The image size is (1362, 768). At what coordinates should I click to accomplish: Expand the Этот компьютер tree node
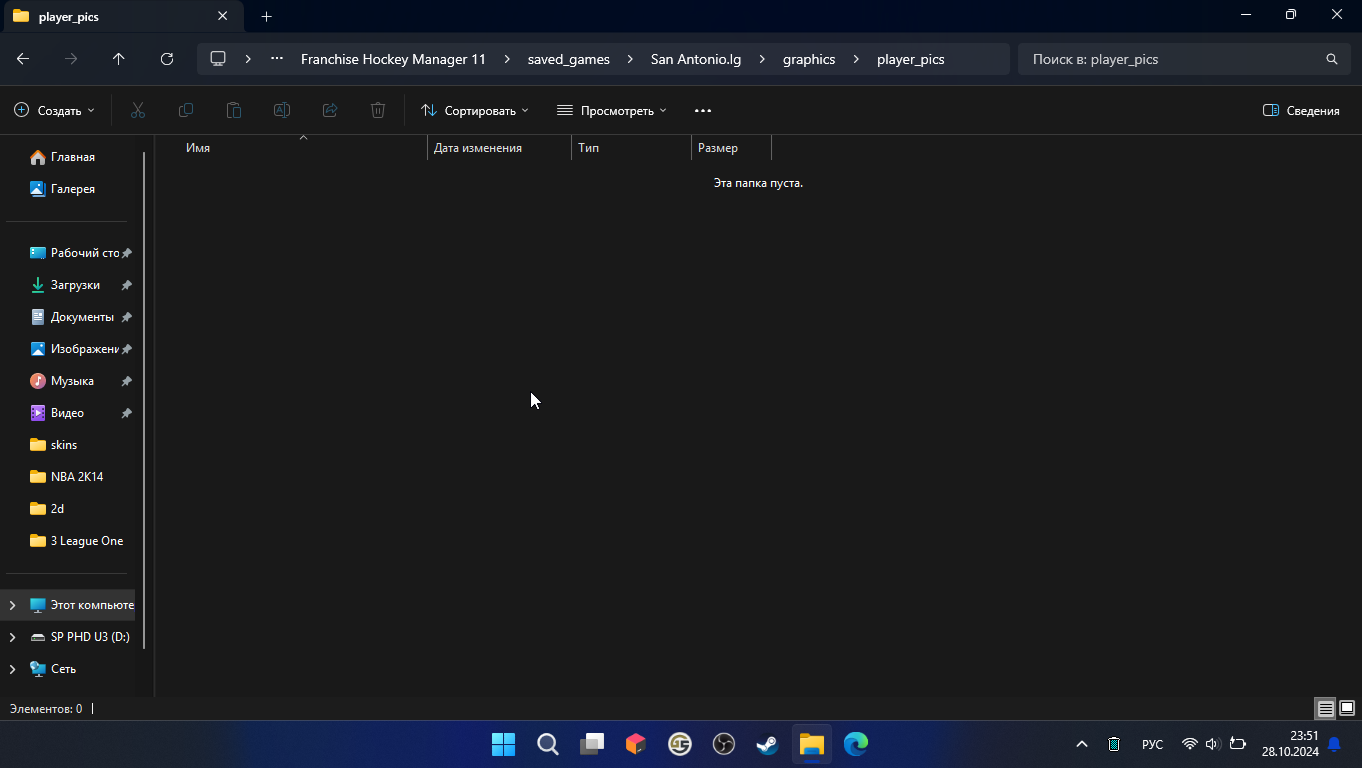(x=12, y=605)
